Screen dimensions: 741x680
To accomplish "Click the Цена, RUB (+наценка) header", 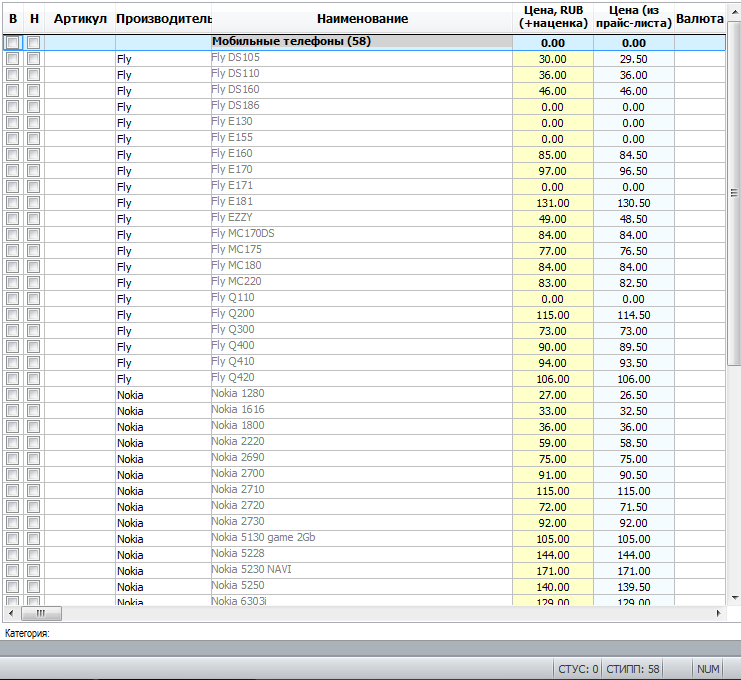I will point(553,17).
